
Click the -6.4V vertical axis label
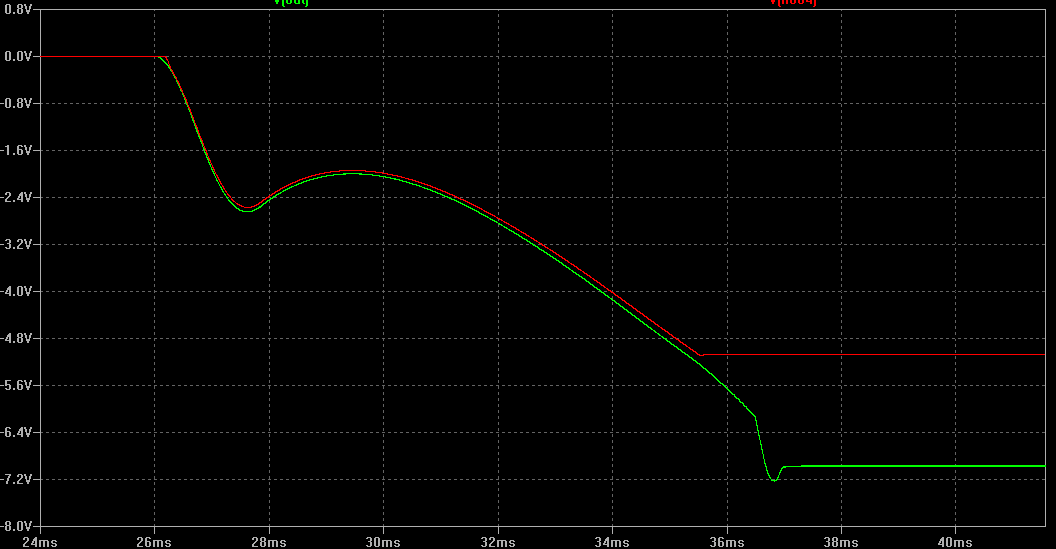[16, 432]
